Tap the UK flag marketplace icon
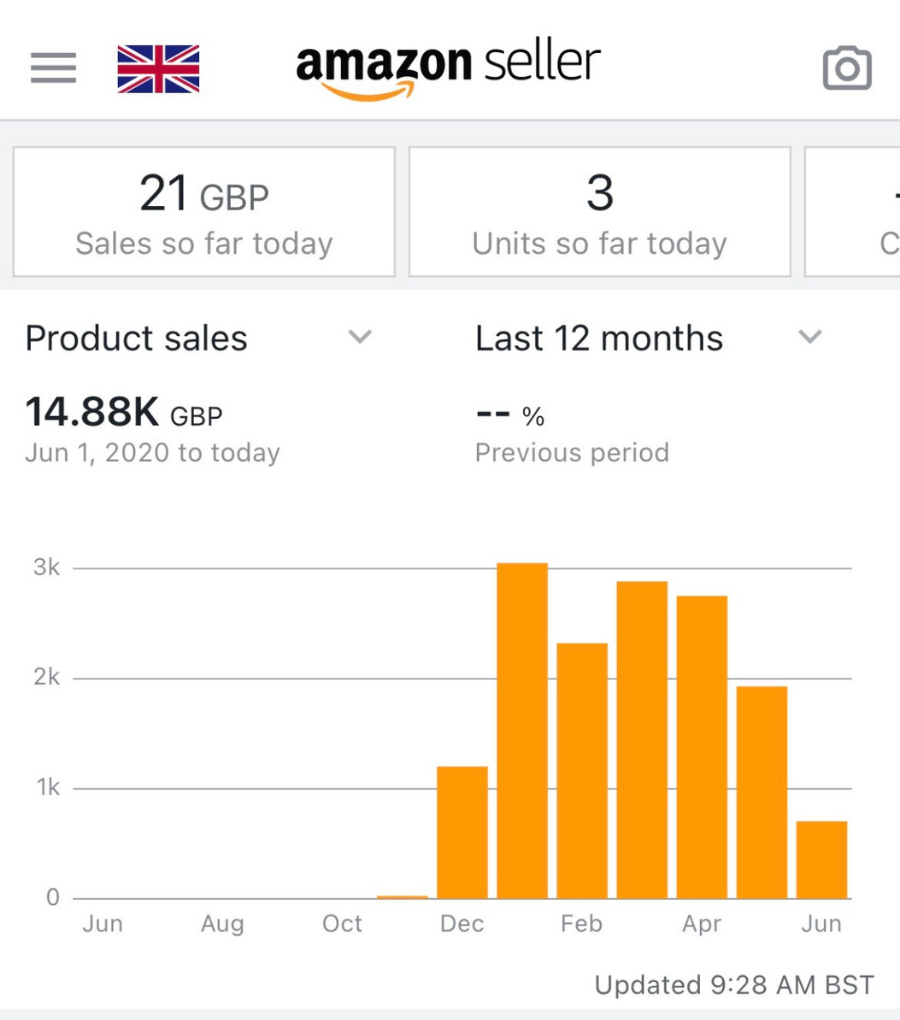This screenshot has height=1020, width=900. (x=158, y=69)
